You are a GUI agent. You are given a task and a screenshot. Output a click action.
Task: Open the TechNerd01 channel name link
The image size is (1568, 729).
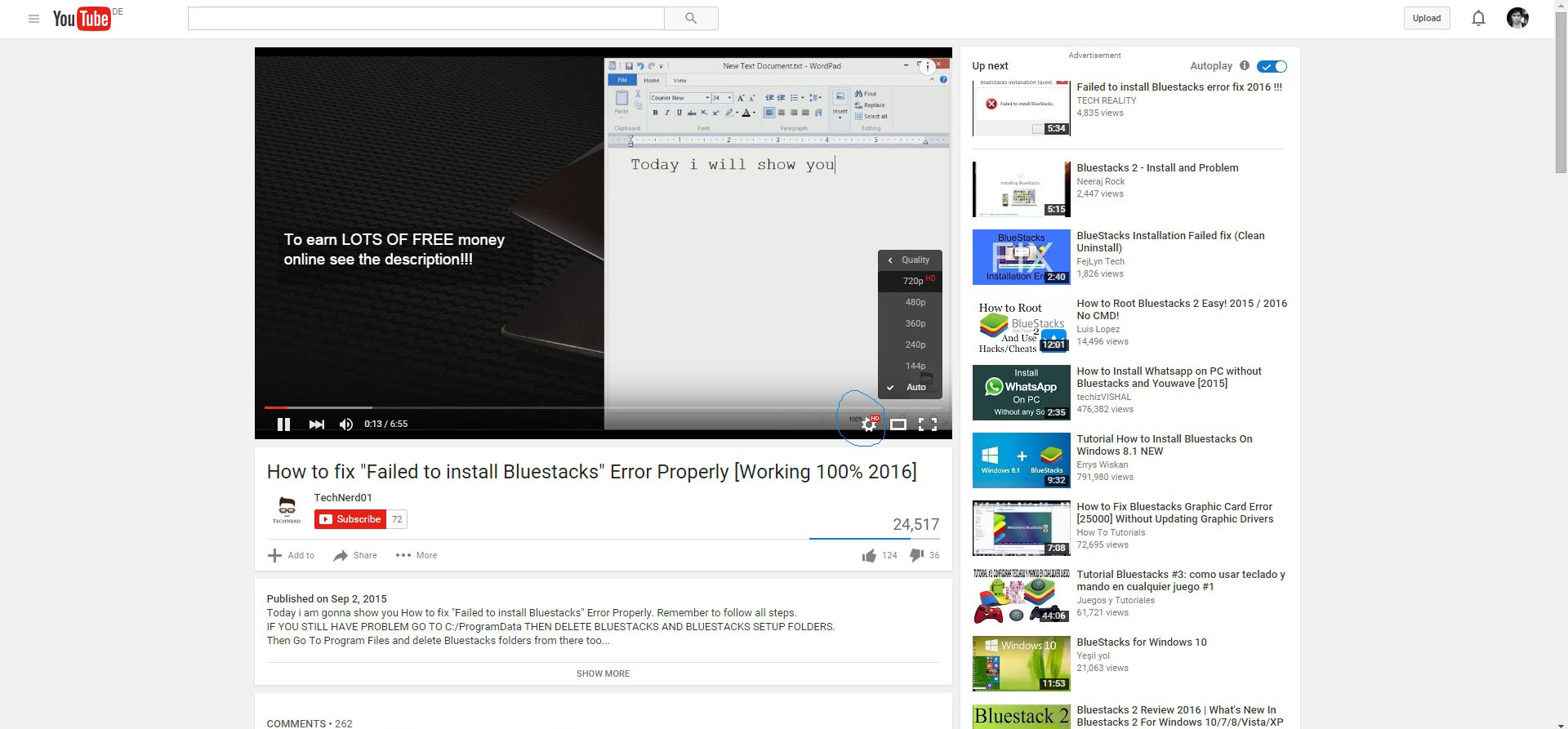click(x=343, y=497)
